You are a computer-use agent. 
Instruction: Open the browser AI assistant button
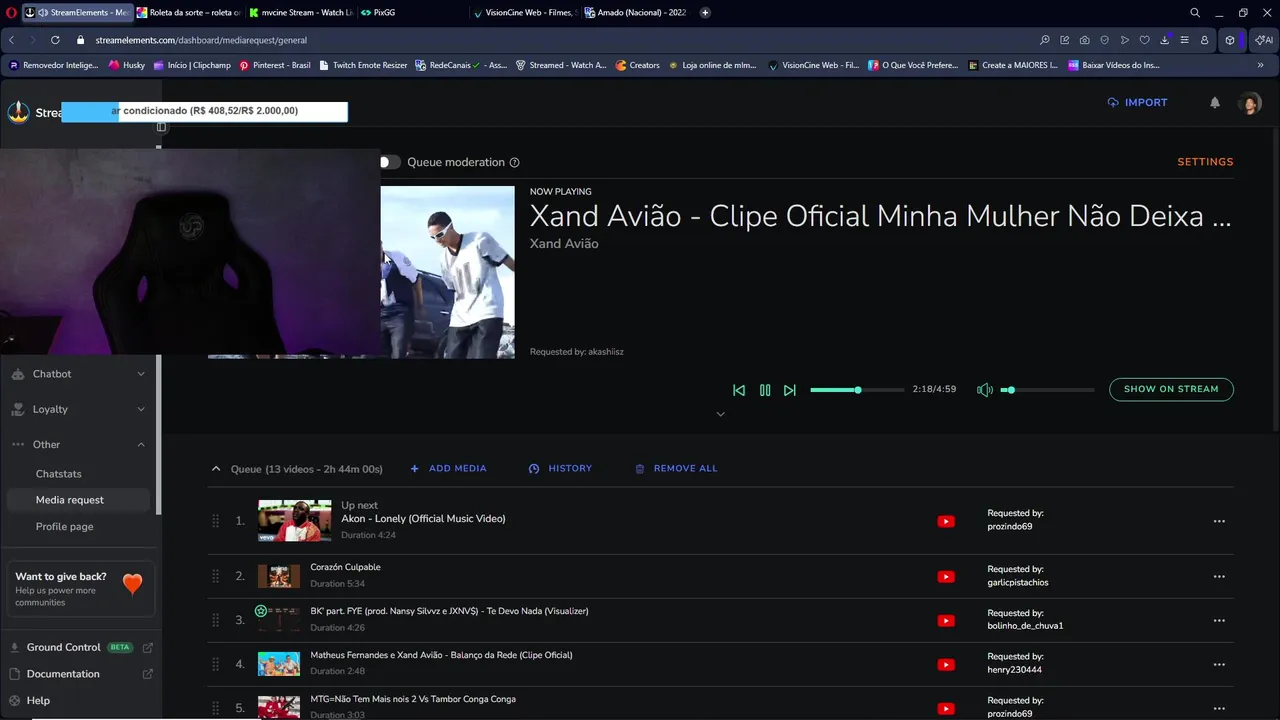pos(1264,40)
